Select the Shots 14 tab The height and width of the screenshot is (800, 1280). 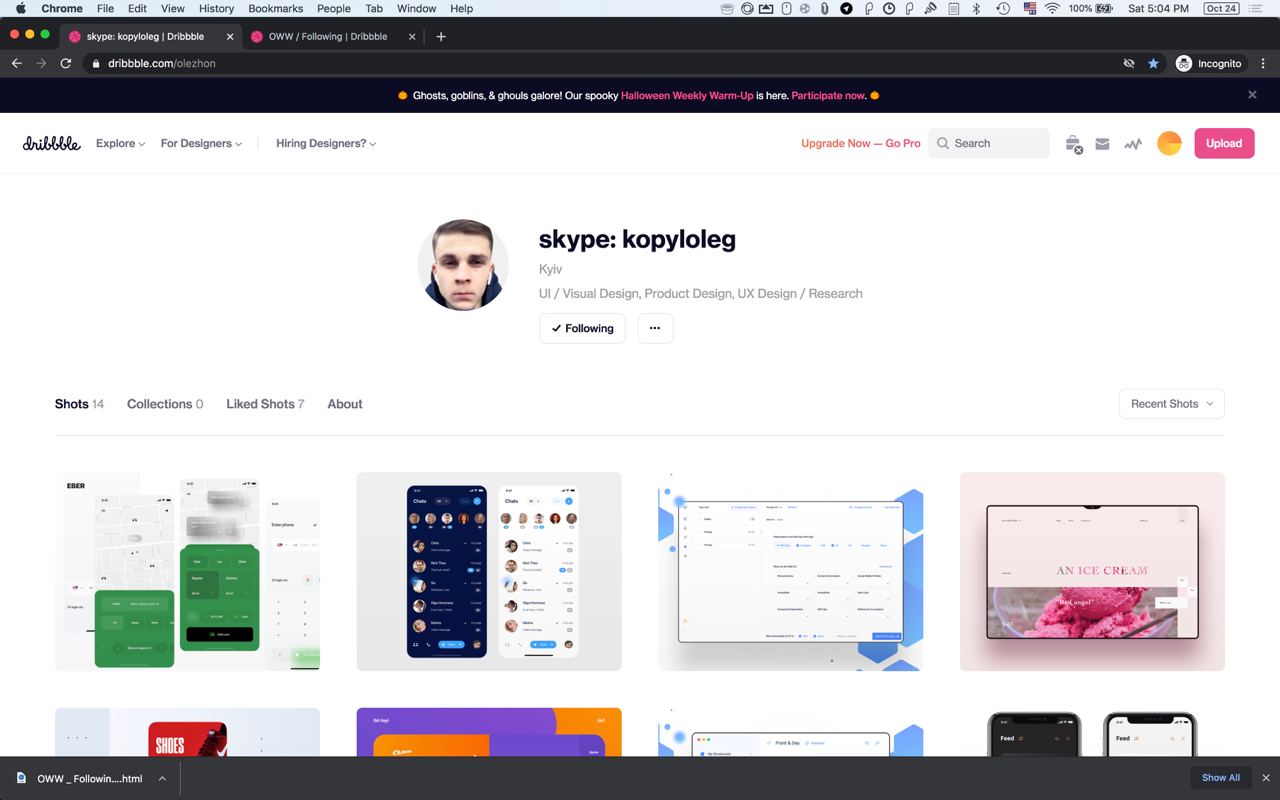point(79,404)
